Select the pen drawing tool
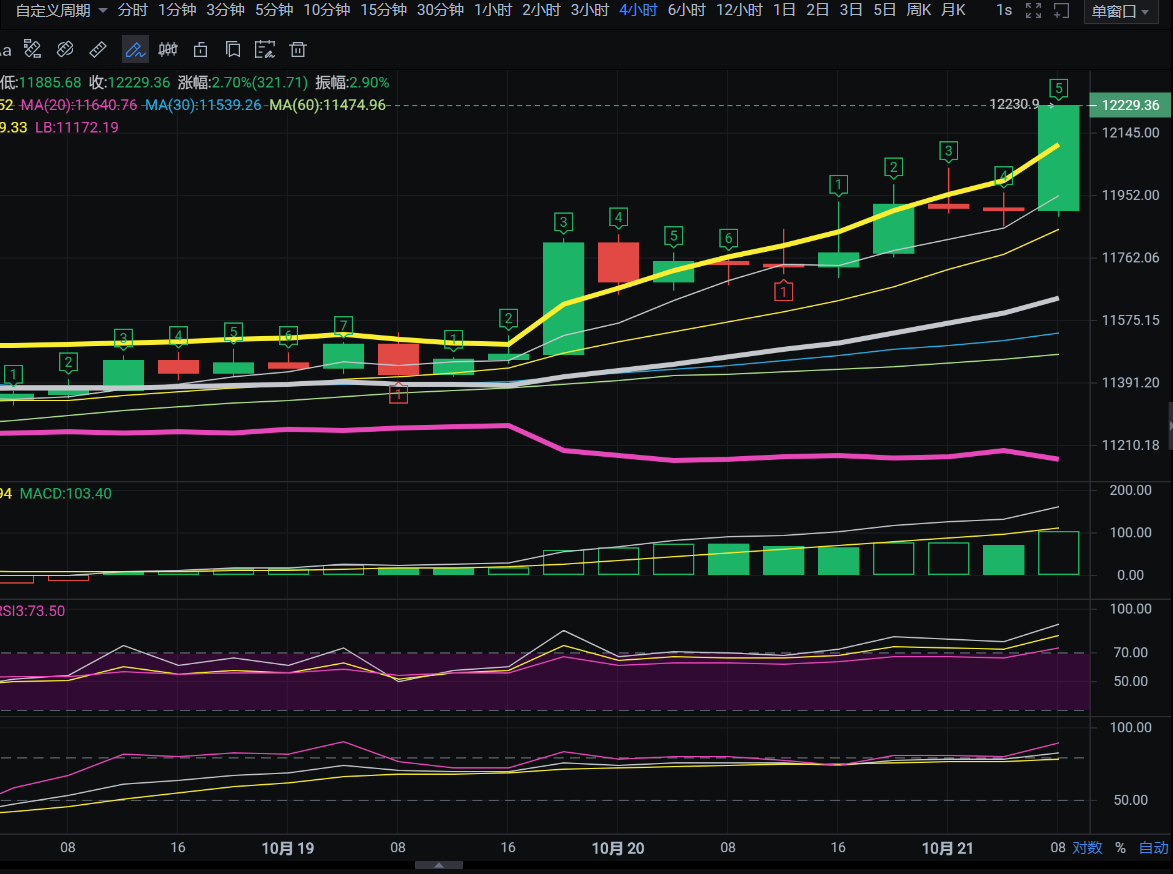Viewport: 1173px width, 874px height. 135,50
